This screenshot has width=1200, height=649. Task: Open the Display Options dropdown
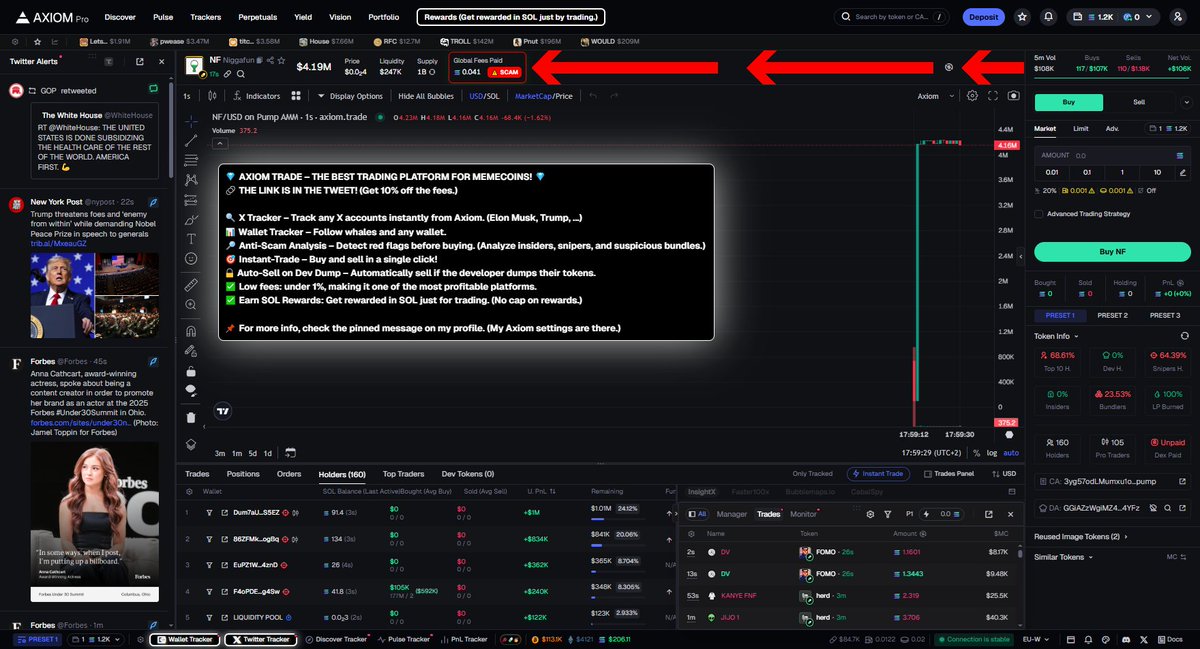(x=350, y=96)
